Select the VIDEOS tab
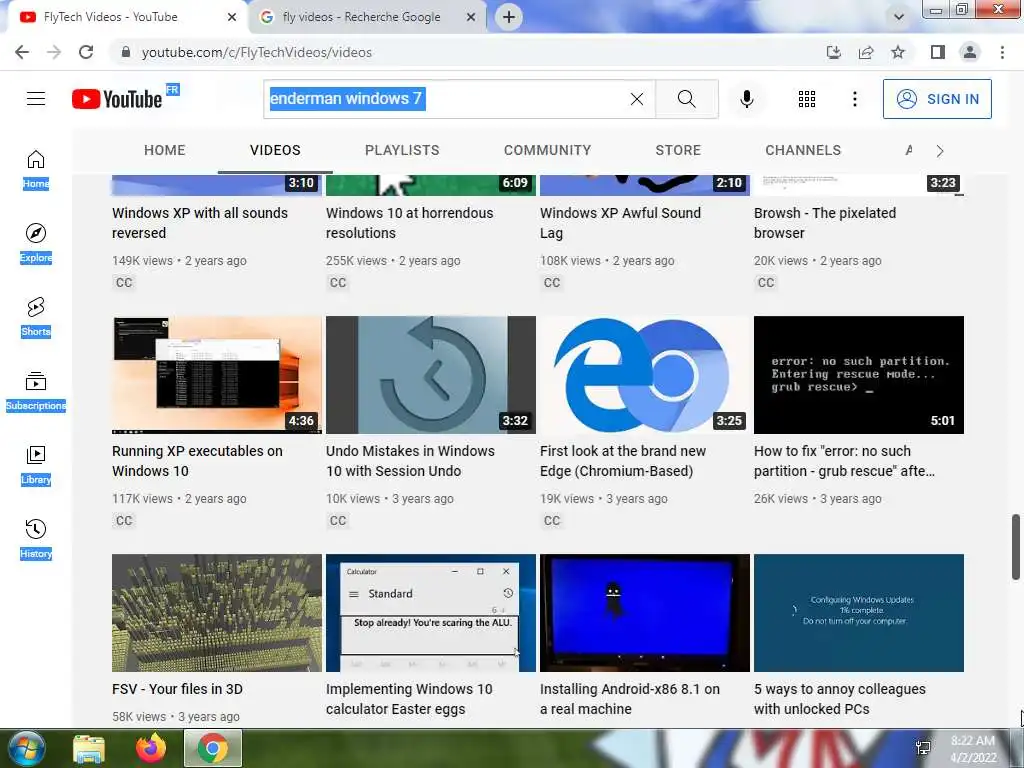This screenshot has width=1024, height=768. (x=275, y=150)
